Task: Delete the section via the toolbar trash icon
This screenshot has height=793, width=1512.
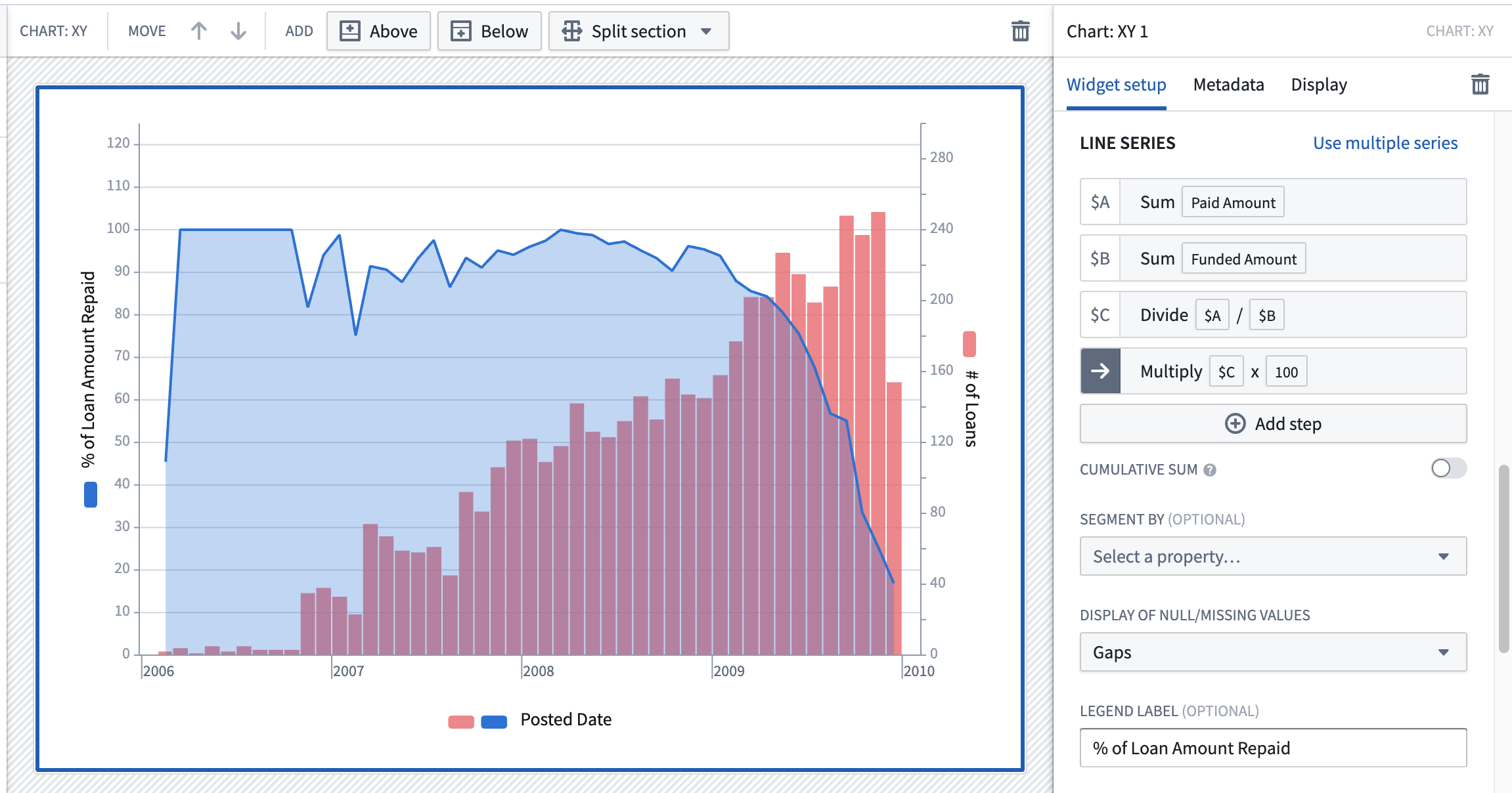Action: click(1020, 31)
